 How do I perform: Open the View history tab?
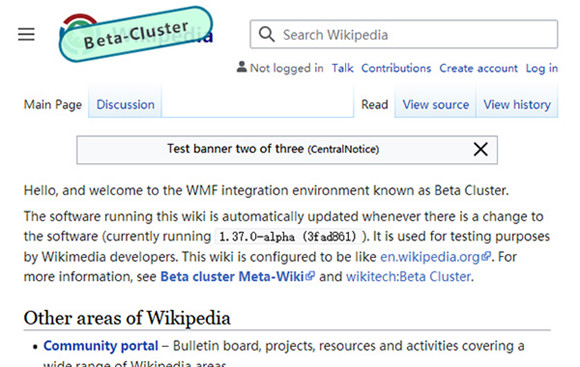[517, 105]
